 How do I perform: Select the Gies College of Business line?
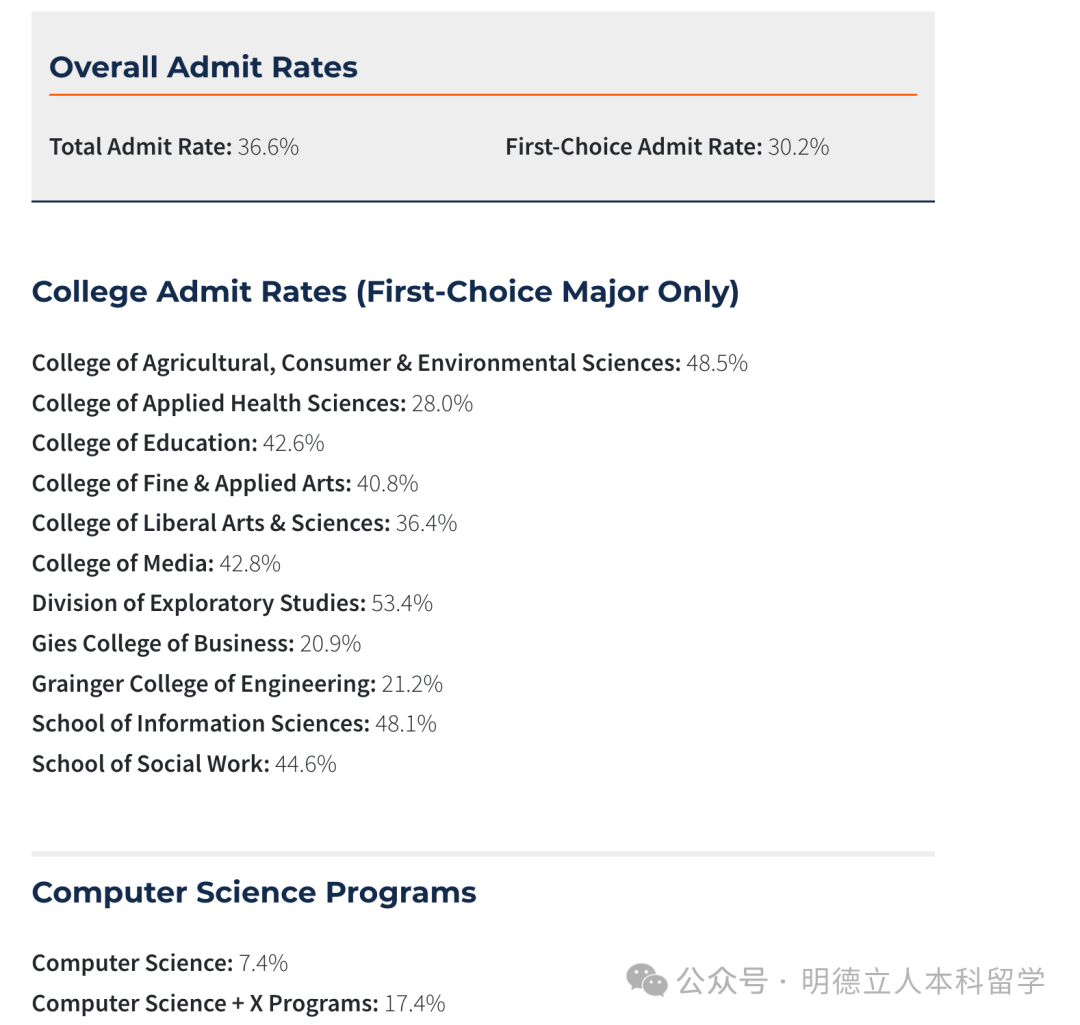point(196,643)
